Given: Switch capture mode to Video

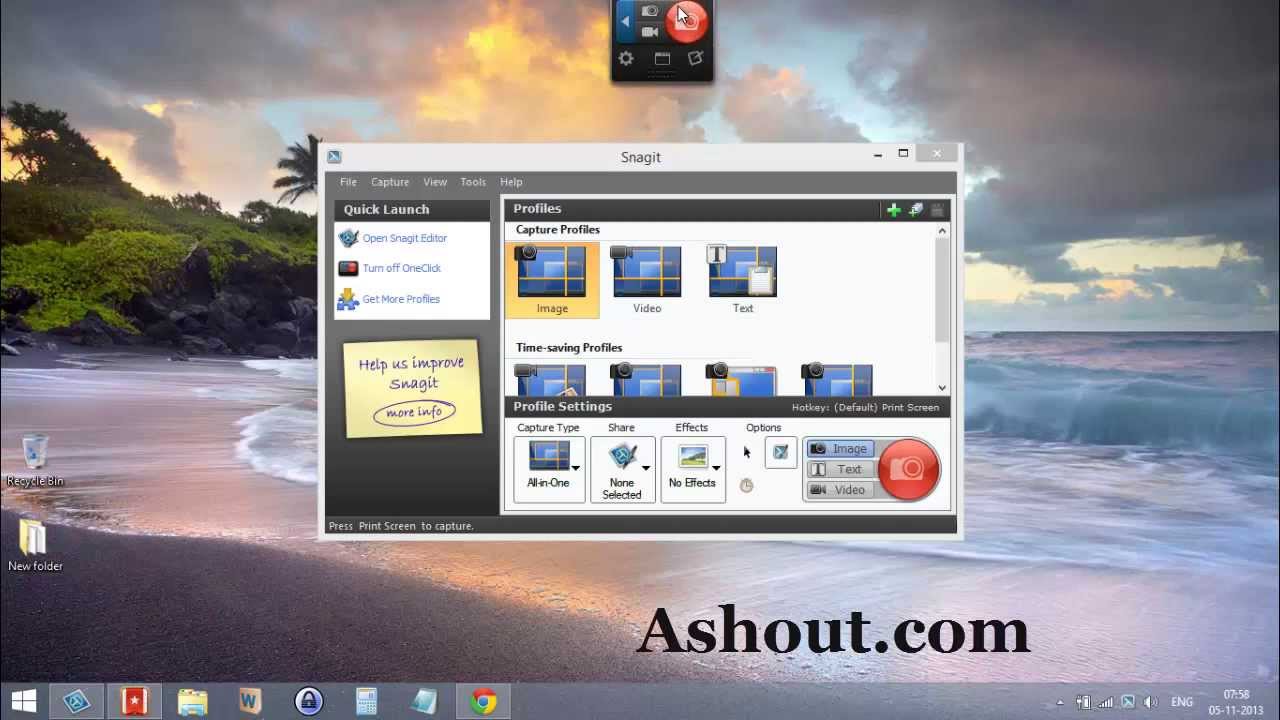Looking at the screenshot, I should coord(840,490).
